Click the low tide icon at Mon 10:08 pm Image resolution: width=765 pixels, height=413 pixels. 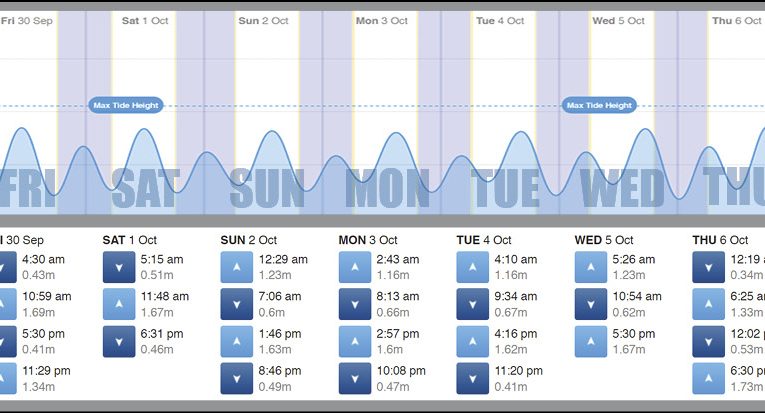tap(354, 378)
